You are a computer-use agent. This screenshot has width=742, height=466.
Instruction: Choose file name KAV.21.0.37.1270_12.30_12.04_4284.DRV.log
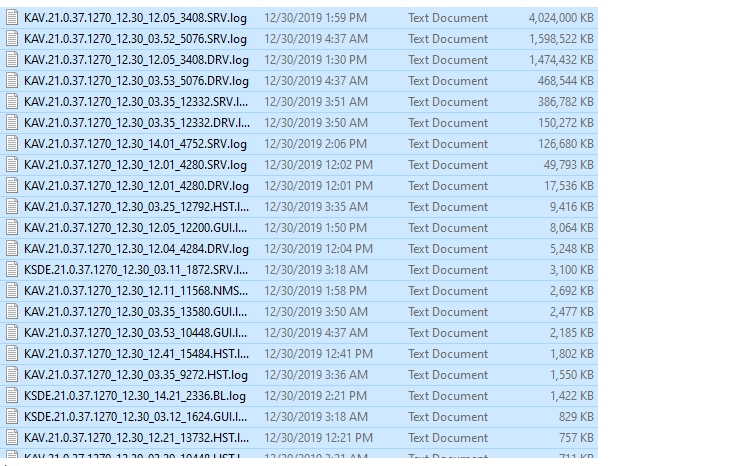click(136, 249)
